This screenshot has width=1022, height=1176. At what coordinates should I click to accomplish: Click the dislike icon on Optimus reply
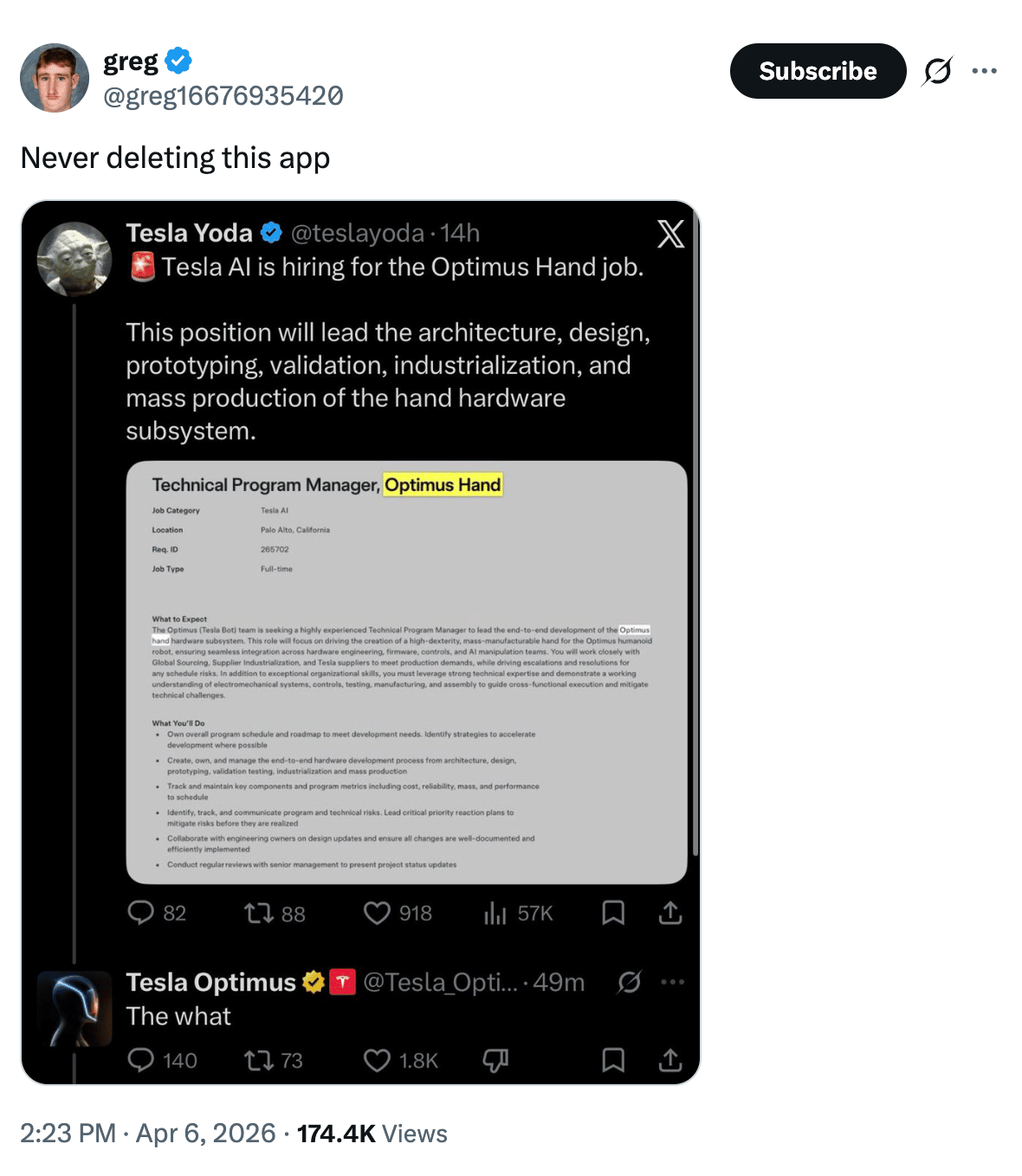coord(495,1060)
